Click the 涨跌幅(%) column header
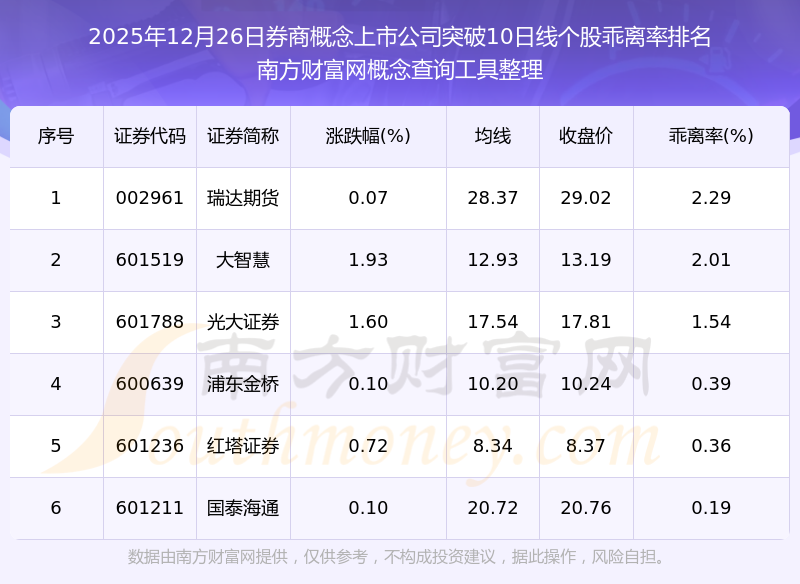The height and width of the screenshot is (584, 800). (368, 136)
